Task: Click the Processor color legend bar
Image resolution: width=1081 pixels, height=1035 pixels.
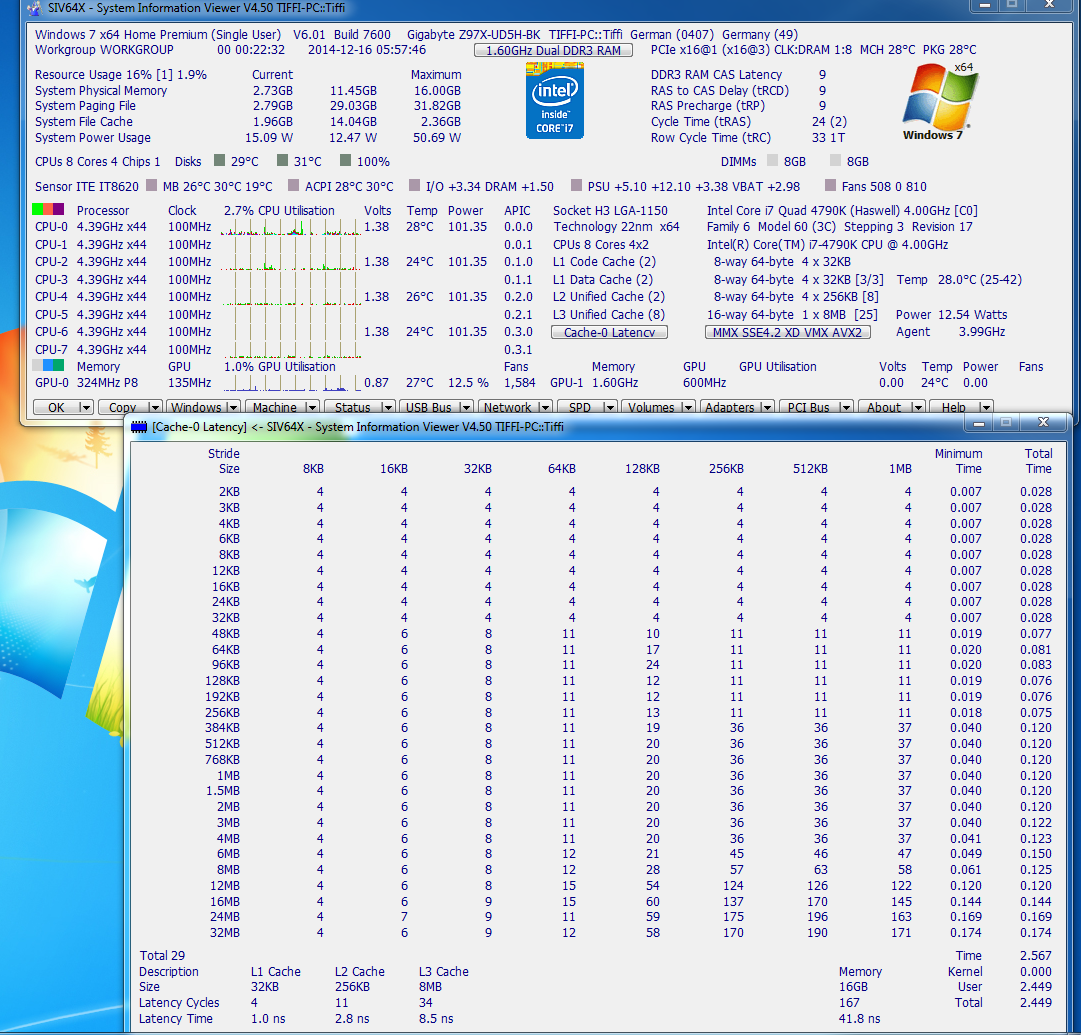Action: 48,209
